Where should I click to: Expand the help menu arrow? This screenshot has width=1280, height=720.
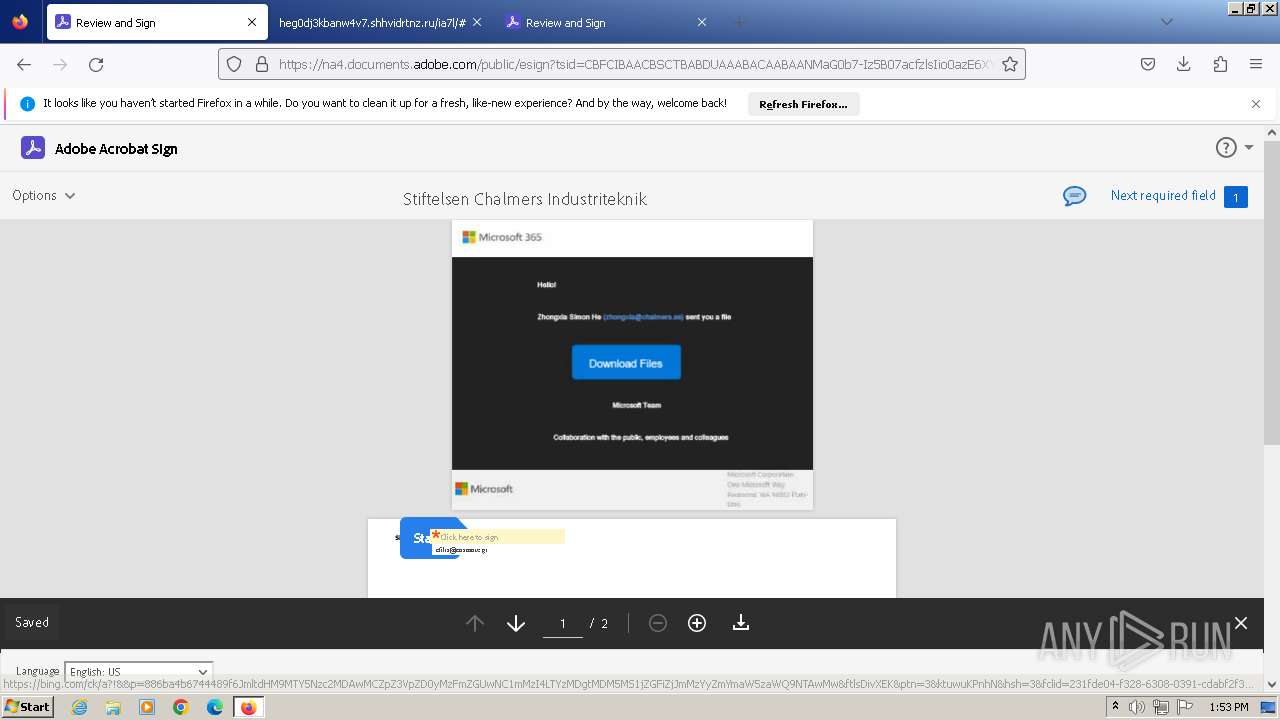(x=1249, y=148)
